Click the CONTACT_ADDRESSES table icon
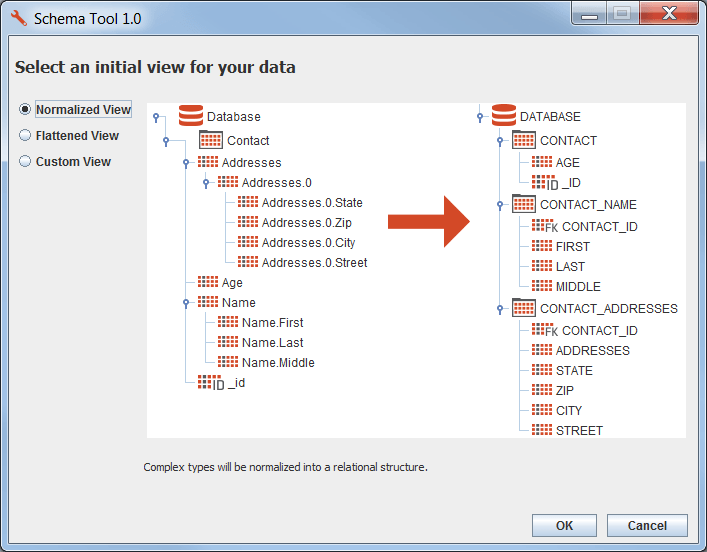This screenshot has width=707, height=552. point(523,309)
